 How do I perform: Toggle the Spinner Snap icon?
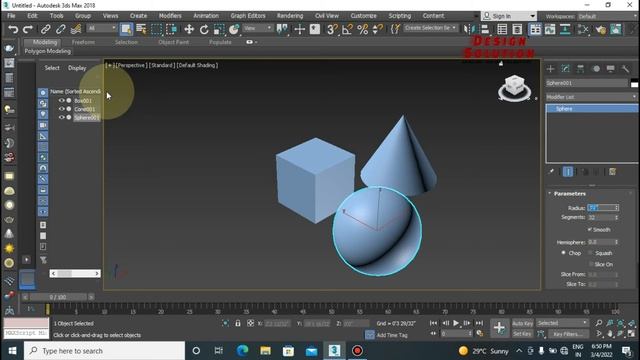378,29
